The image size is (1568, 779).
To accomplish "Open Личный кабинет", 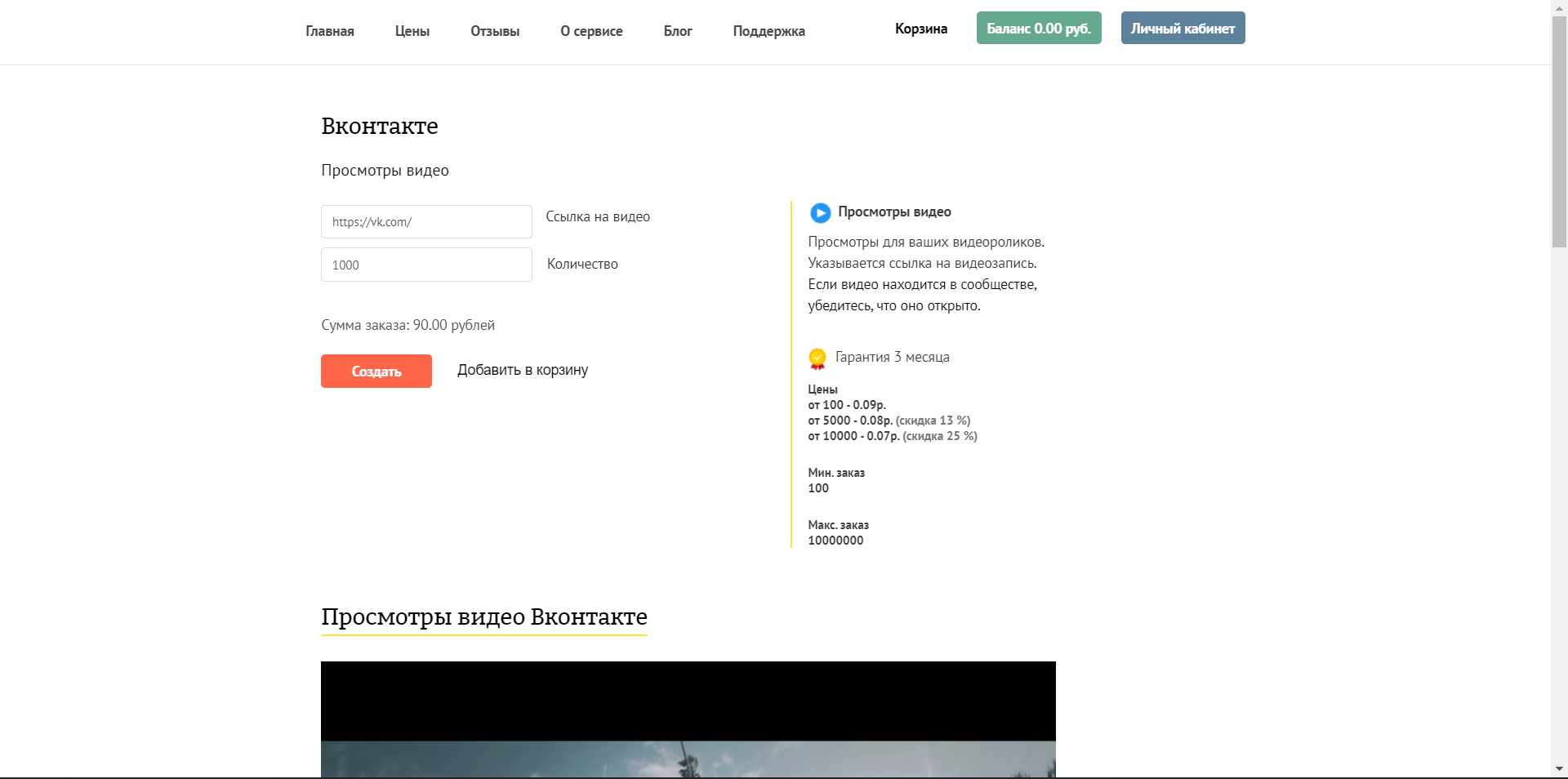I will [1183, 28].
